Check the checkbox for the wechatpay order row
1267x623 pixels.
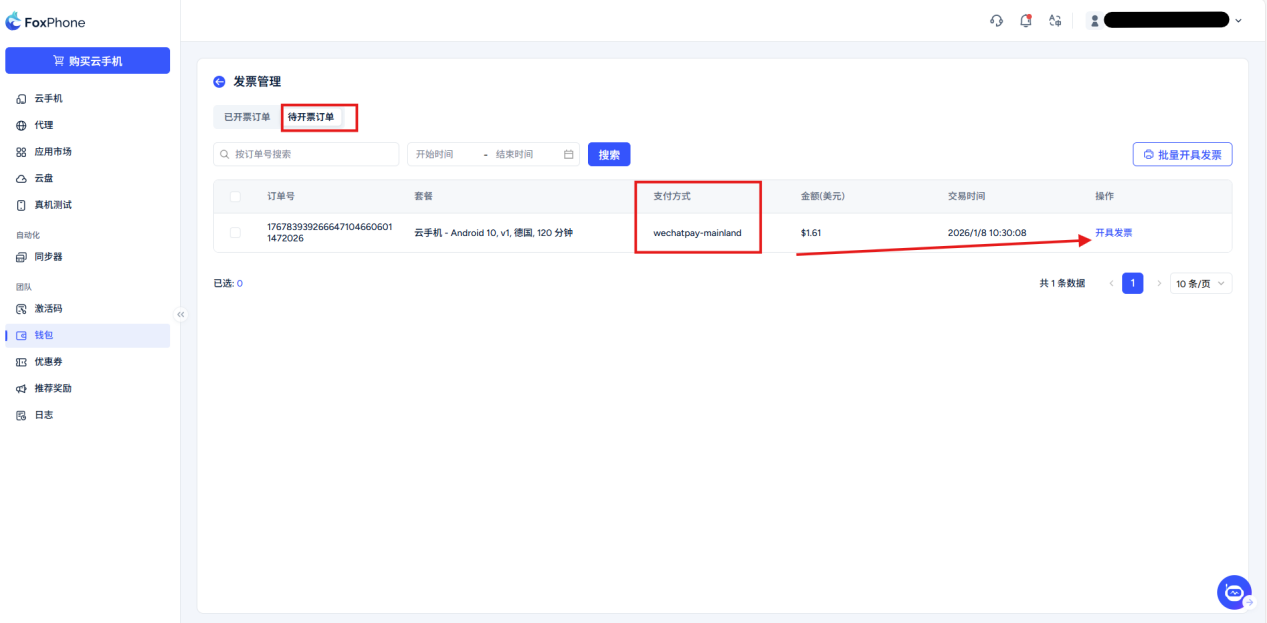[236, 233]
